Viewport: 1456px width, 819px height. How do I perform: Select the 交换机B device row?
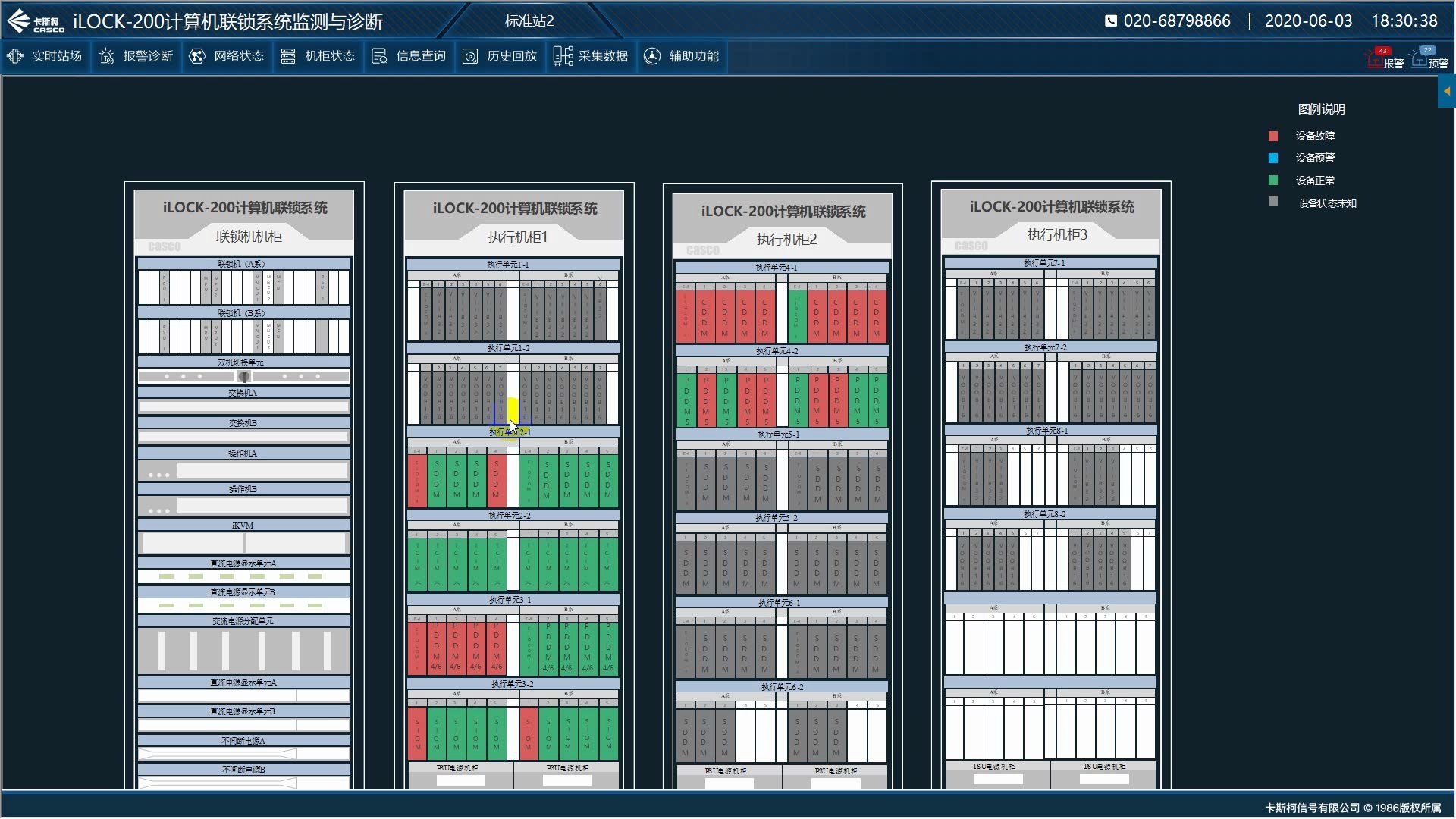(243, 437)
